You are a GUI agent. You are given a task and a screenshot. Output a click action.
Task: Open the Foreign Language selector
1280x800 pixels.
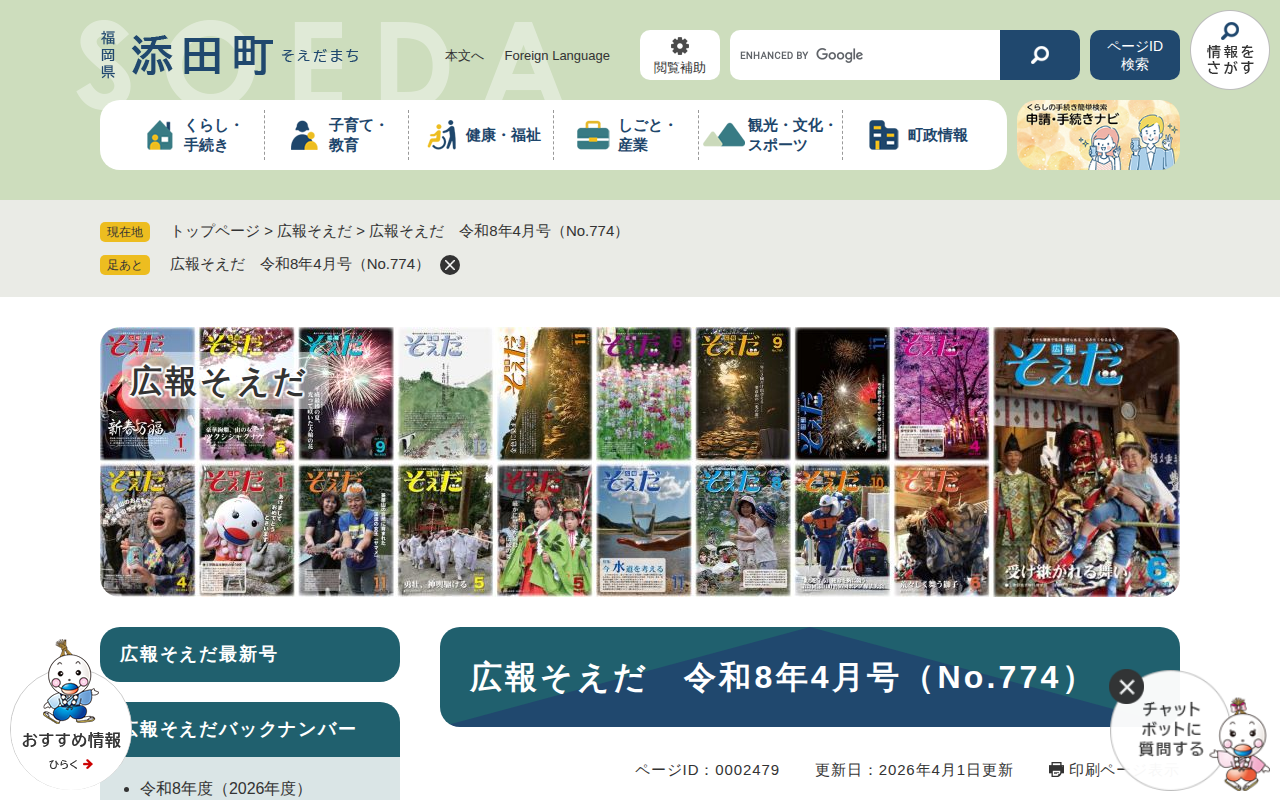point(557,56)
